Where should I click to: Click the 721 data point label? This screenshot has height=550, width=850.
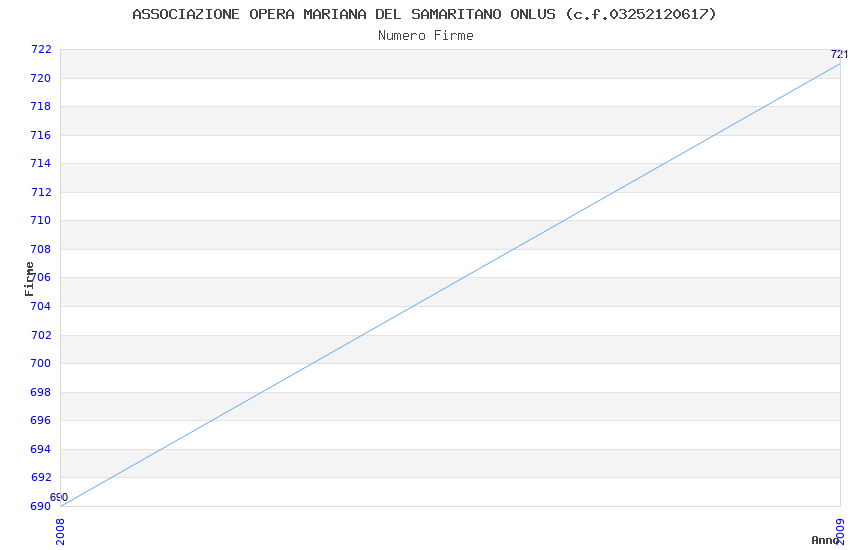click(x=839, y=54)
